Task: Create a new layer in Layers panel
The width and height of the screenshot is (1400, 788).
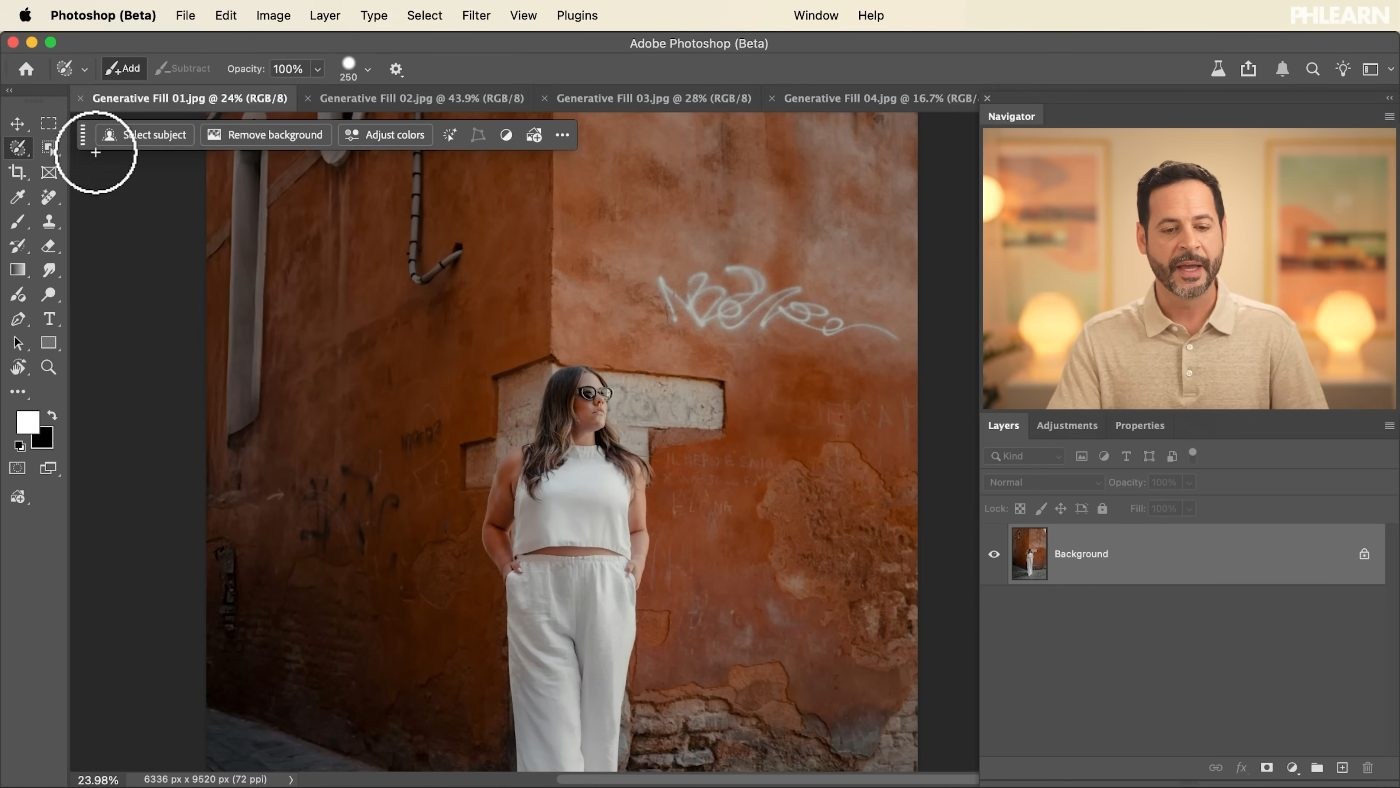Action: coord(1342,768)
